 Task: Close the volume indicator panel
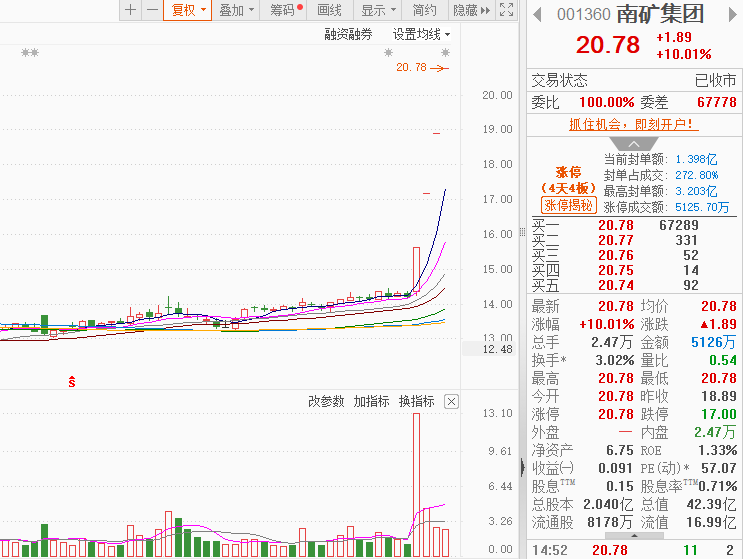coord(451,402)
